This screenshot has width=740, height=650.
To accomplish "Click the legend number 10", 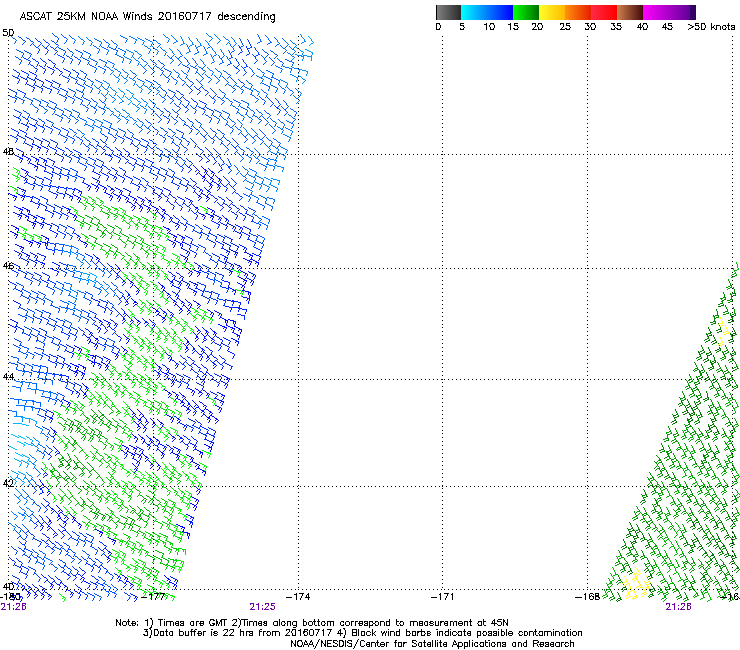I will click(x=489, y=26).
